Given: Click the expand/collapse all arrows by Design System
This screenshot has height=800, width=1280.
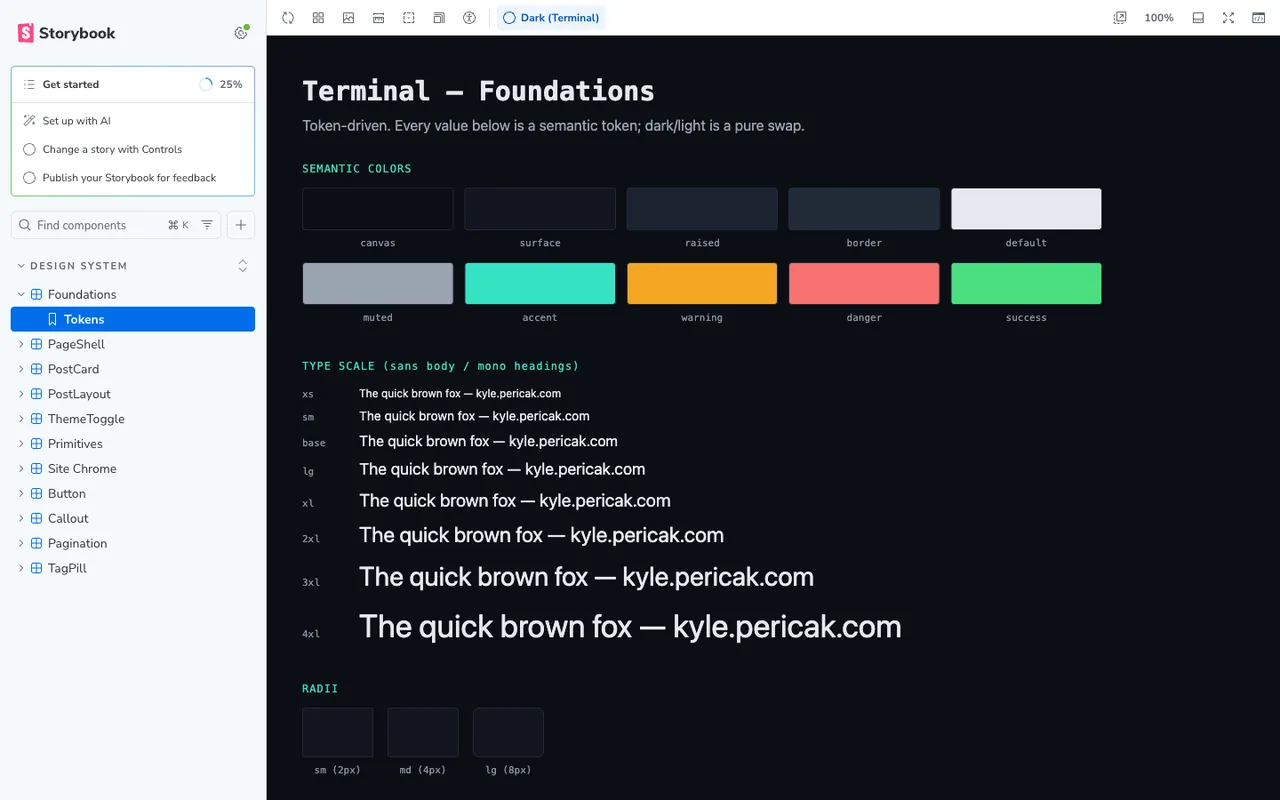Looking at the screenshot, I should pos(242,266).
